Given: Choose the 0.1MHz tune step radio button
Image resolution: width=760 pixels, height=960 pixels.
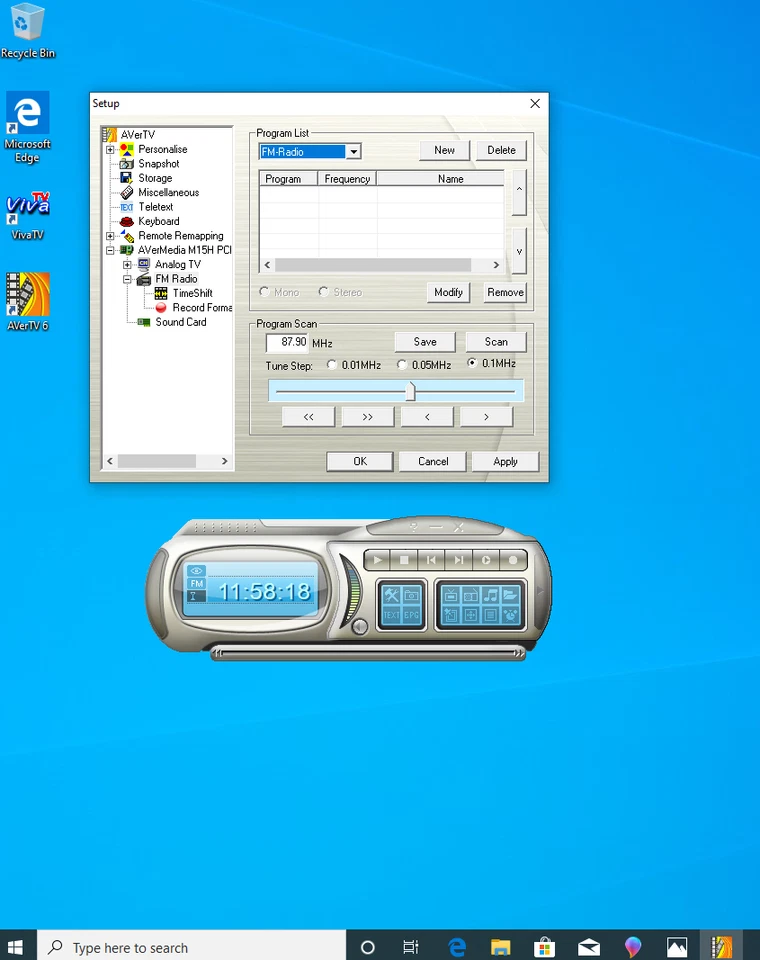Looking at the screenshot, I should pos(472,364).
